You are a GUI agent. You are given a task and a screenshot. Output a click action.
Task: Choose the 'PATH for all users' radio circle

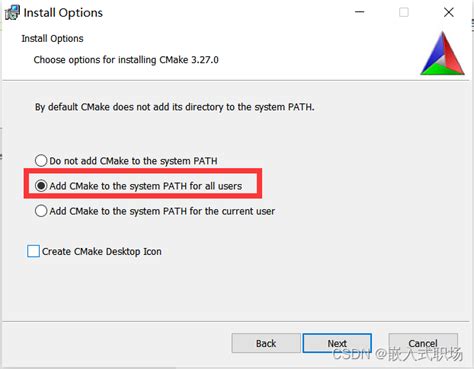(x=41, y=186)
